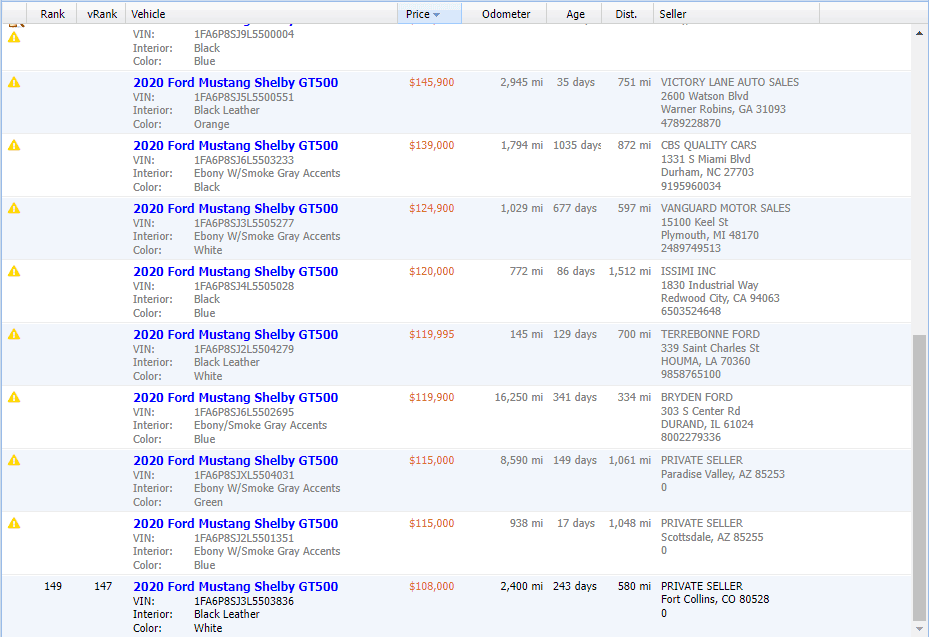Select rank 149 cell
Viewport: 929px width, 637px height.
53,586
